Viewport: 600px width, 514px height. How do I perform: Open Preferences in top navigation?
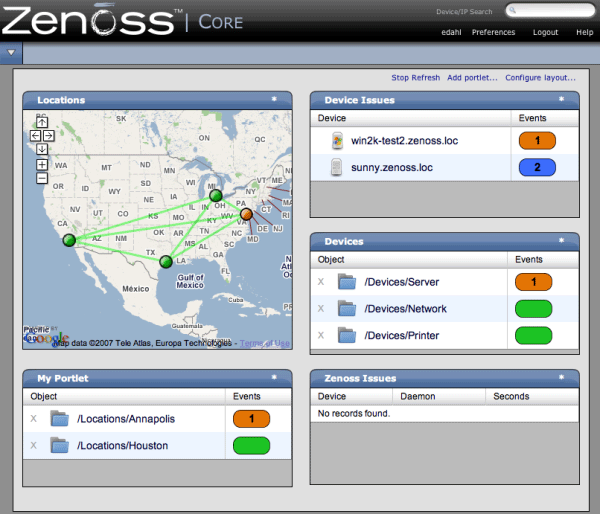point(493,32)
